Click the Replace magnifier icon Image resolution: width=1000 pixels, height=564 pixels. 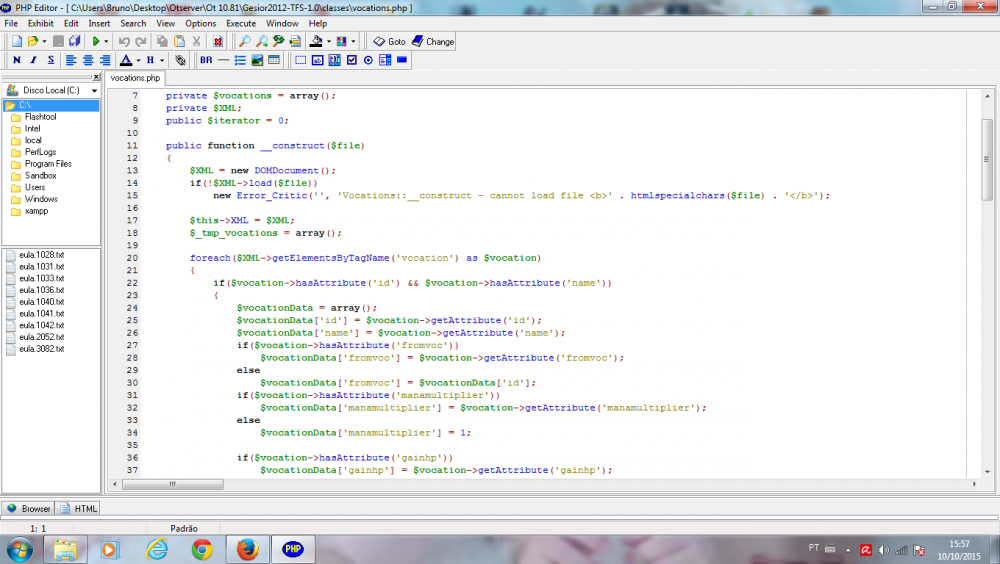(279, 41)
